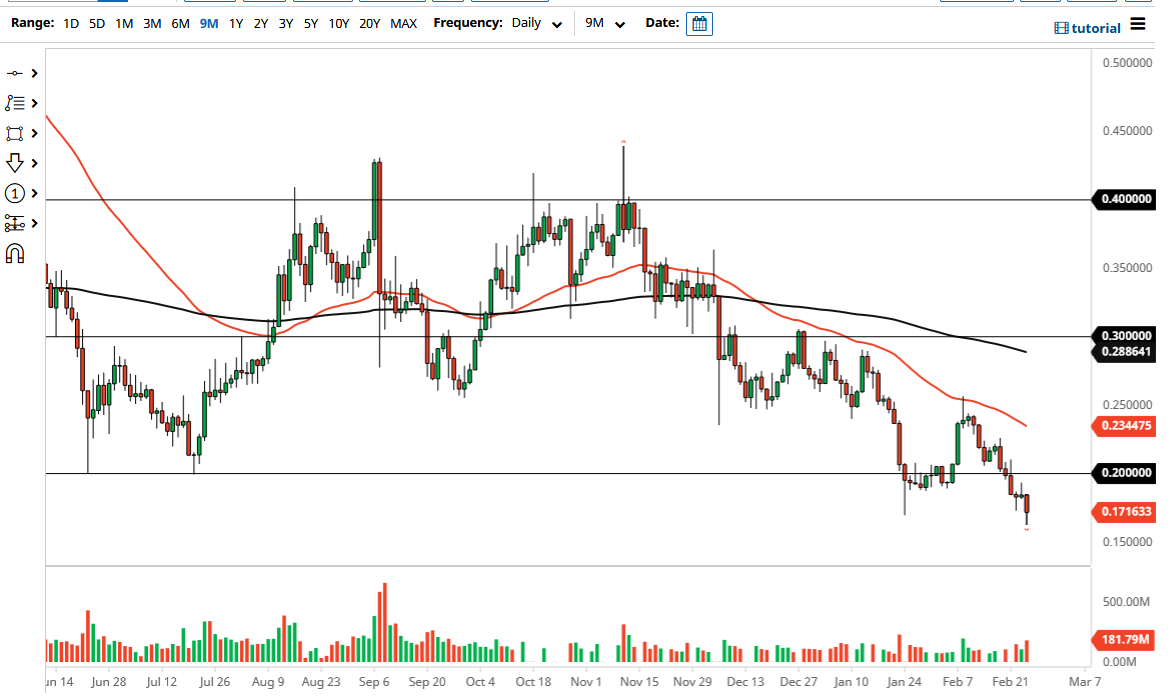1170x700 pixels.
Task: Switch Range to 1Y
Action: 235,23
